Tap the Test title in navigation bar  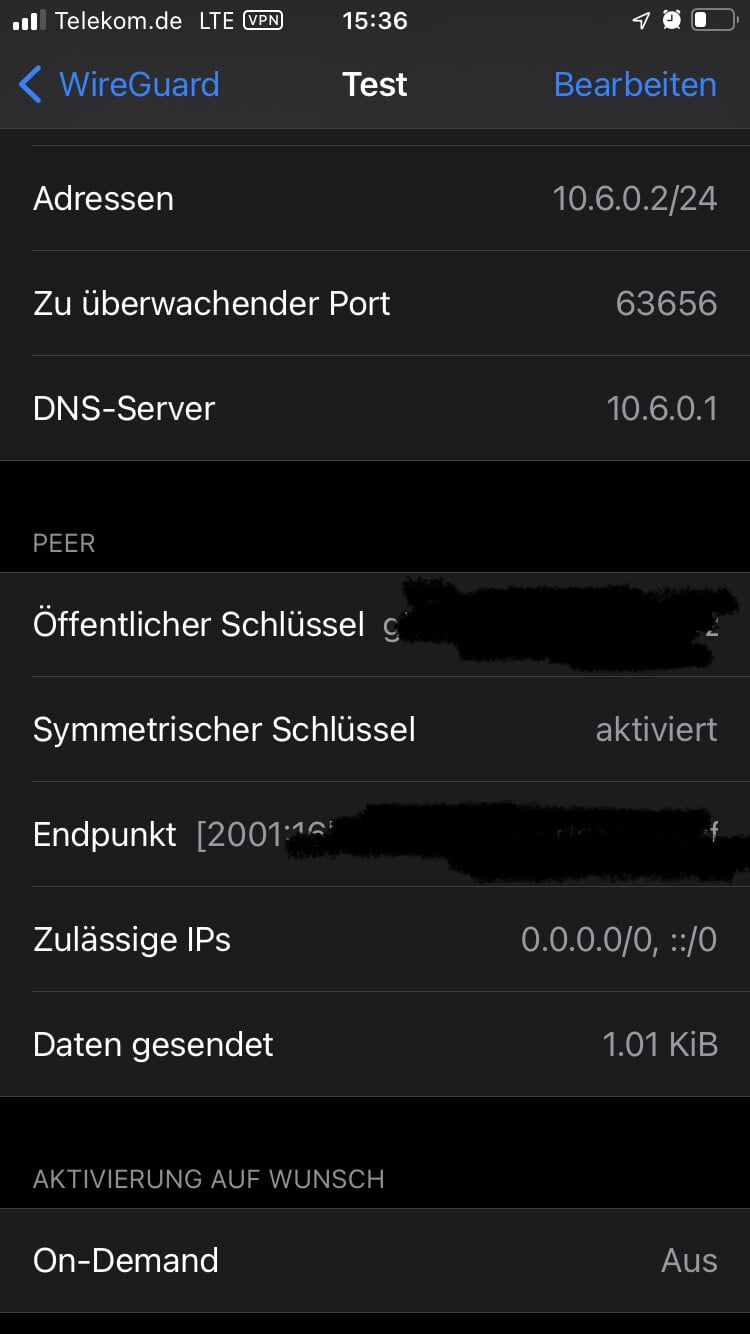pyautogui.click(x=374, y=85)
